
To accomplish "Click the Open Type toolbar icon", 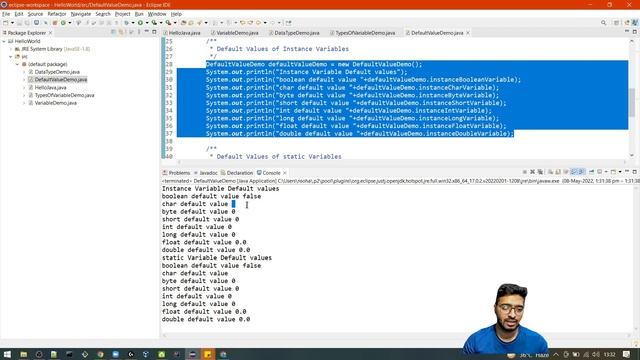I will pyautogui.click(x=183, y=23).
